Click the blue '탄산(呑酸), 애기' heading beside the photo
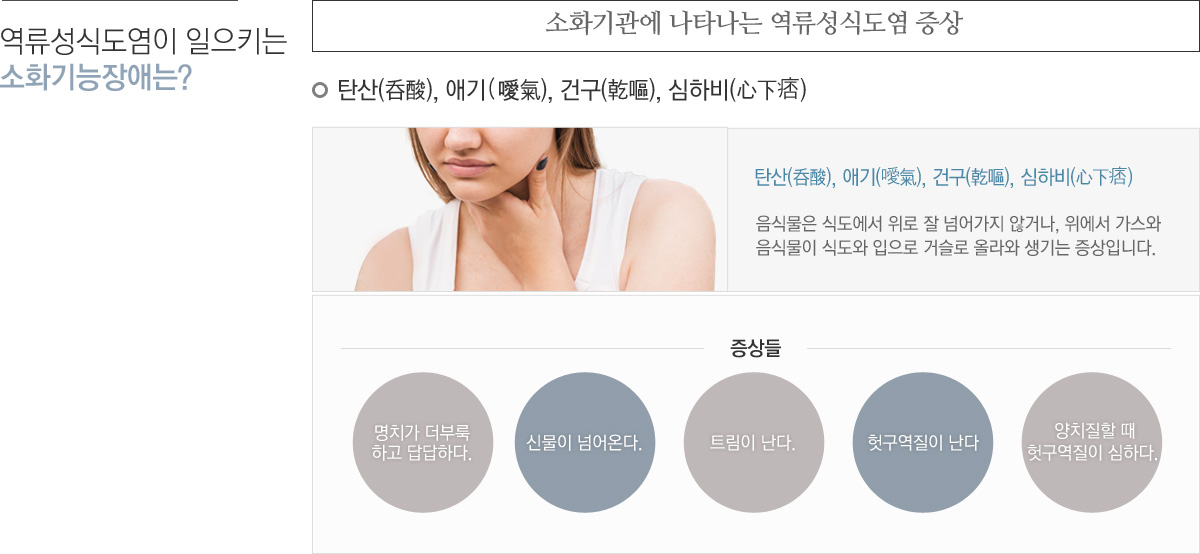Viewport: 1200px width, 554px height. tap(943, 178)
